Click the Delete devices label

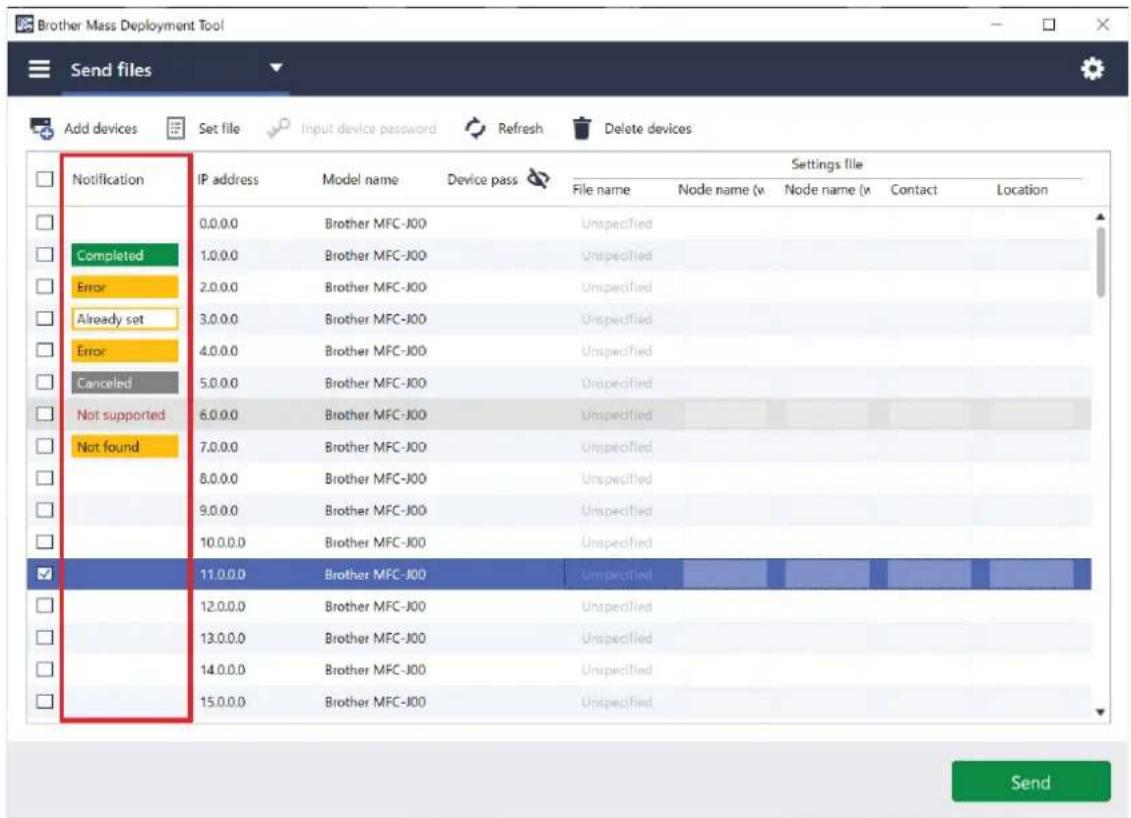click(648, 128)
